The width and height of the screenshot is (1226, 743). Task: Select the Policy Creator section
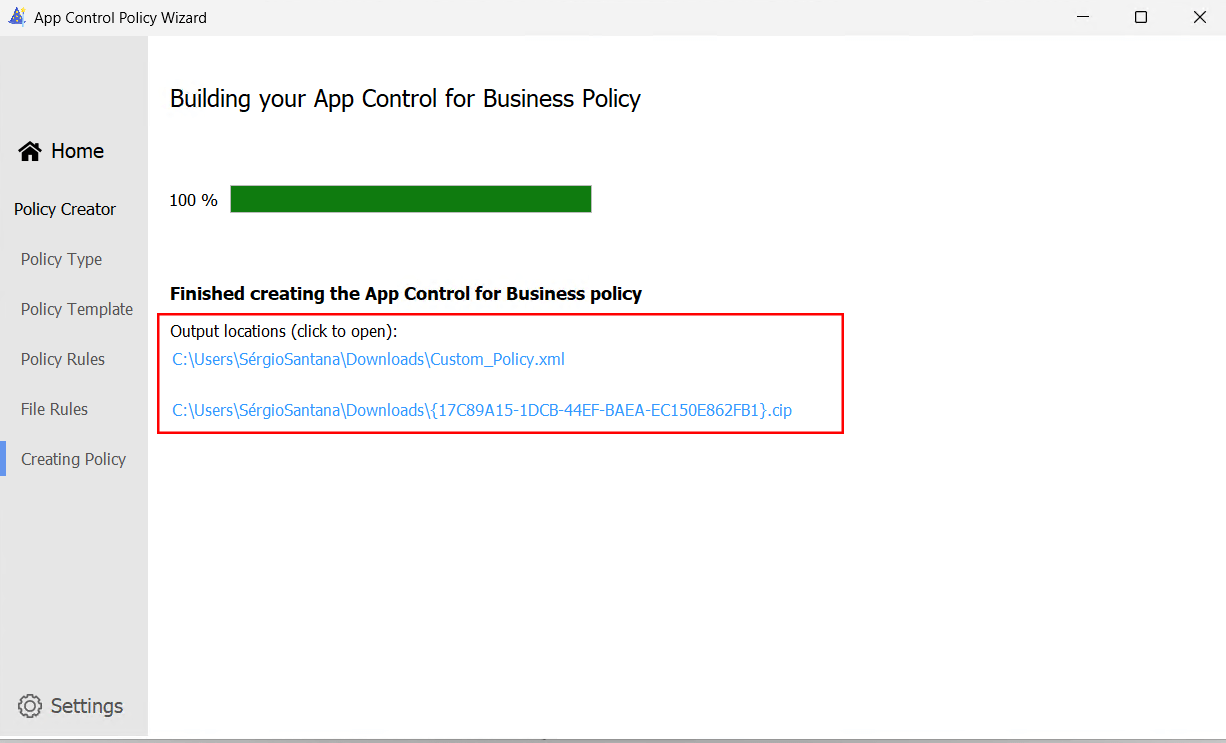(x=65, y=209)
